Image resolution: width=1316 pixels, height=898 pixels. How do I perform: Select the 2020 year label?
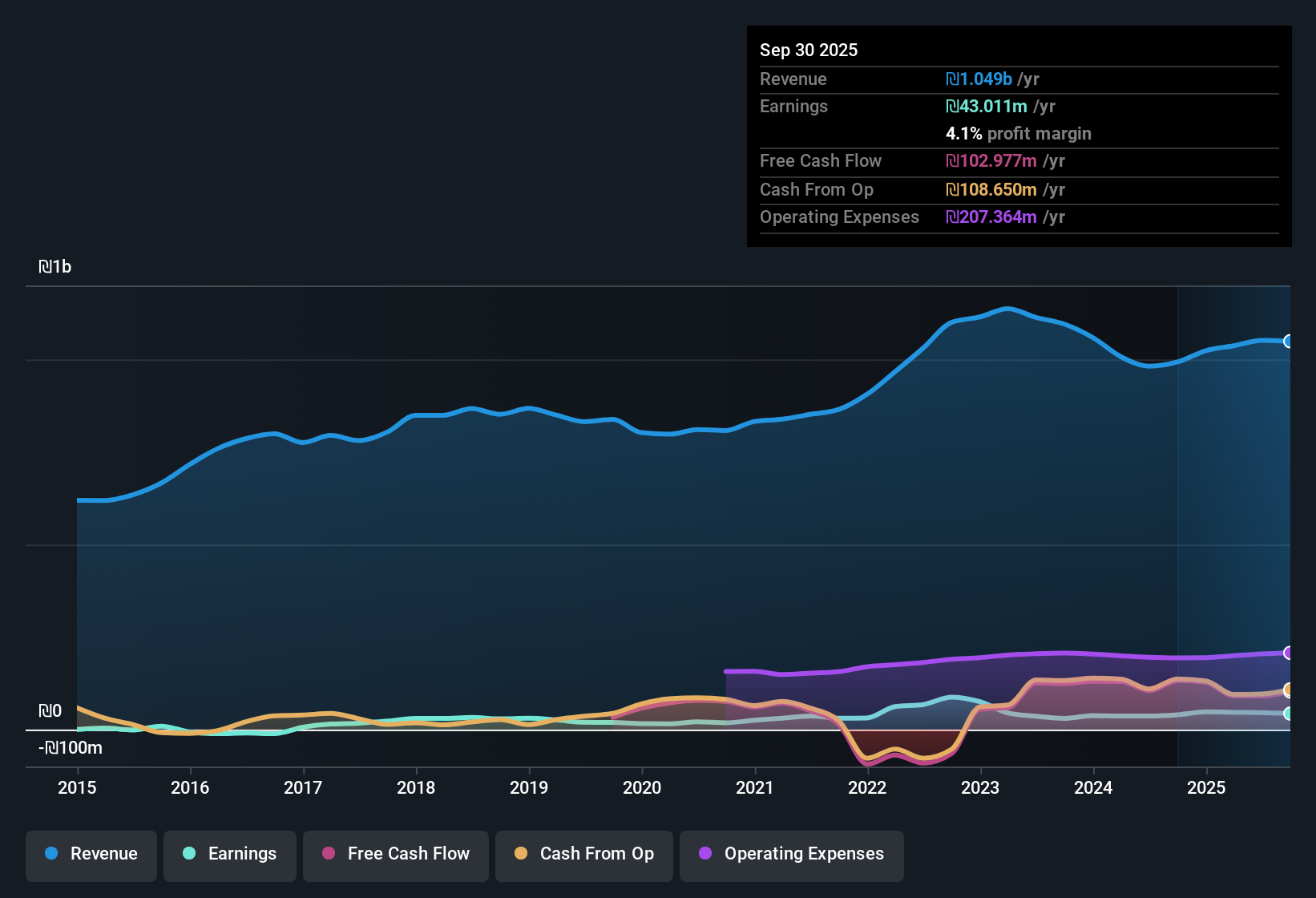[642, 788]
